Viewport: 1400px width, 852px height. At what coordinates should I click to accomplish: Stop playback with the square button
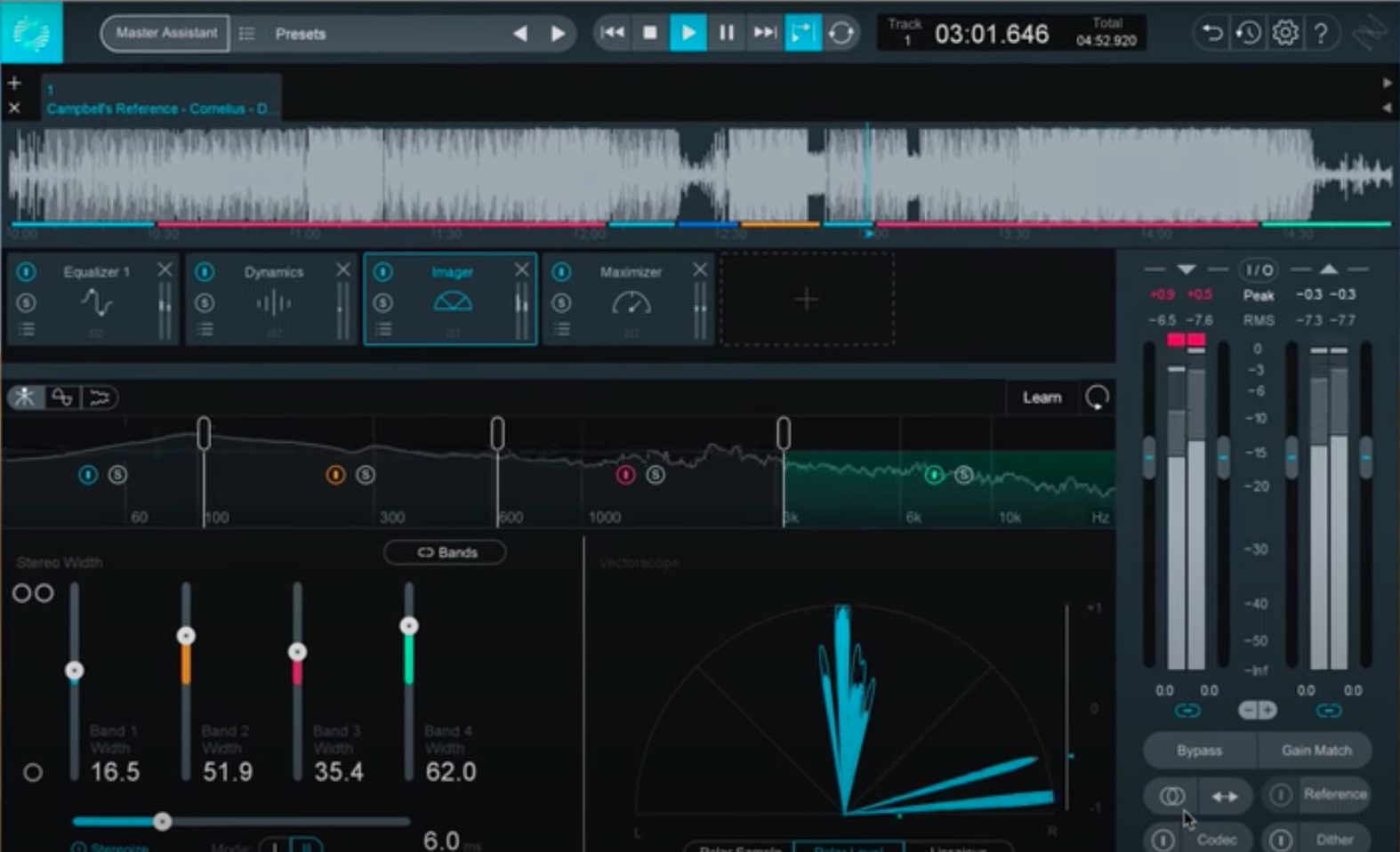tap(650, 33)
